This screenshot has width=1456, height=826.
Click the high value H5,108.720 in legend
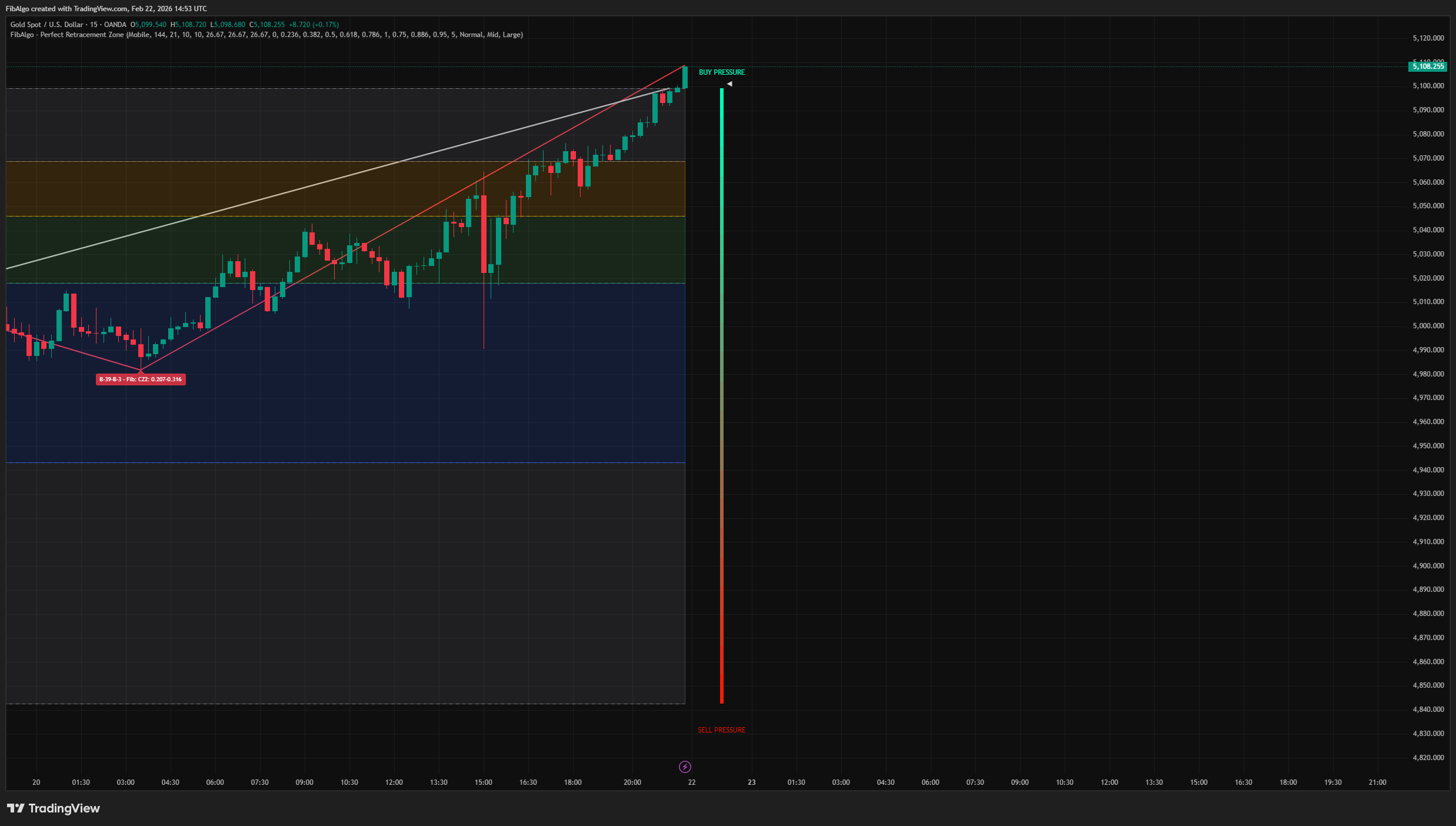[188, 25]
